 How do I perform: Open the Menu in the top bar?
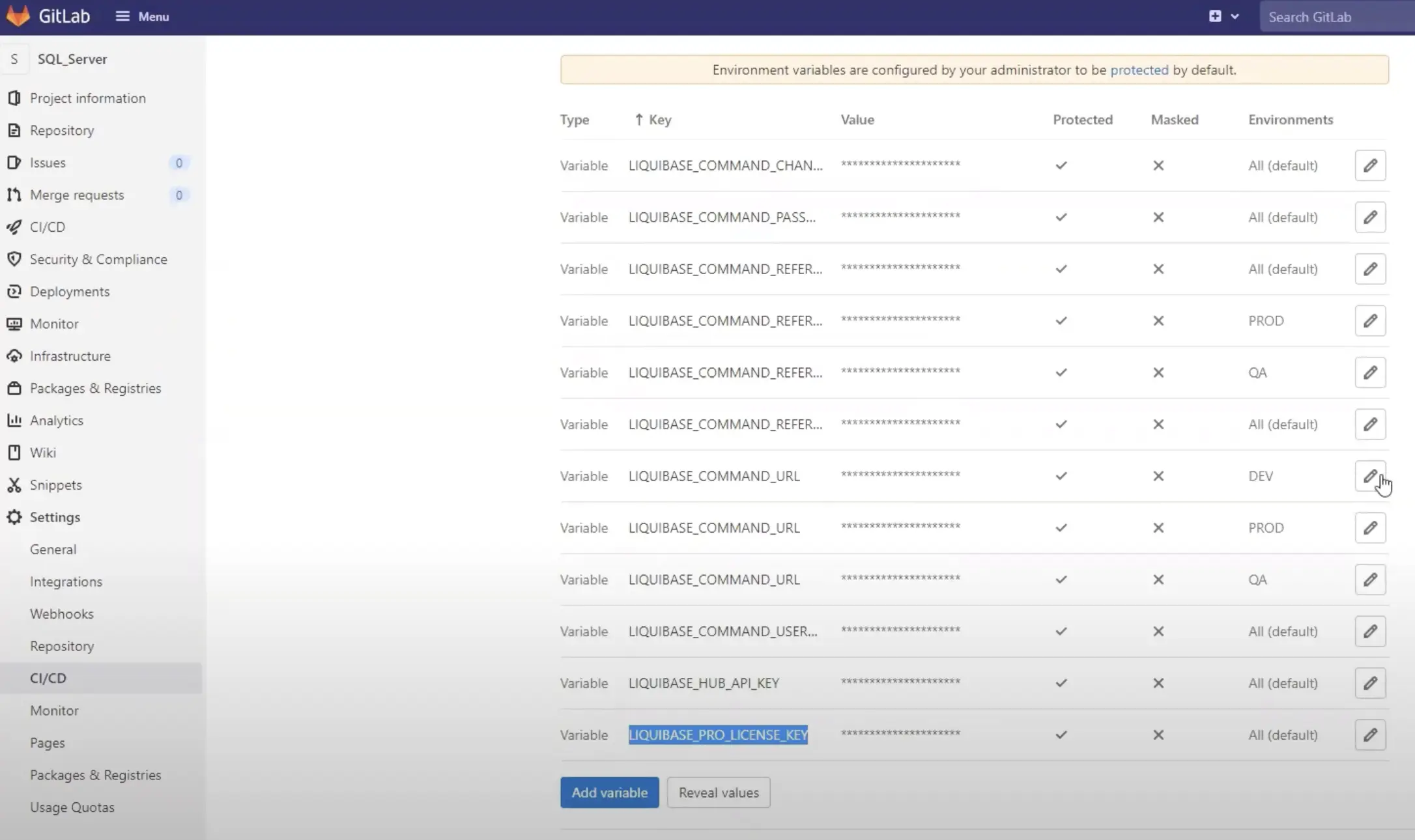coord(141,16)
